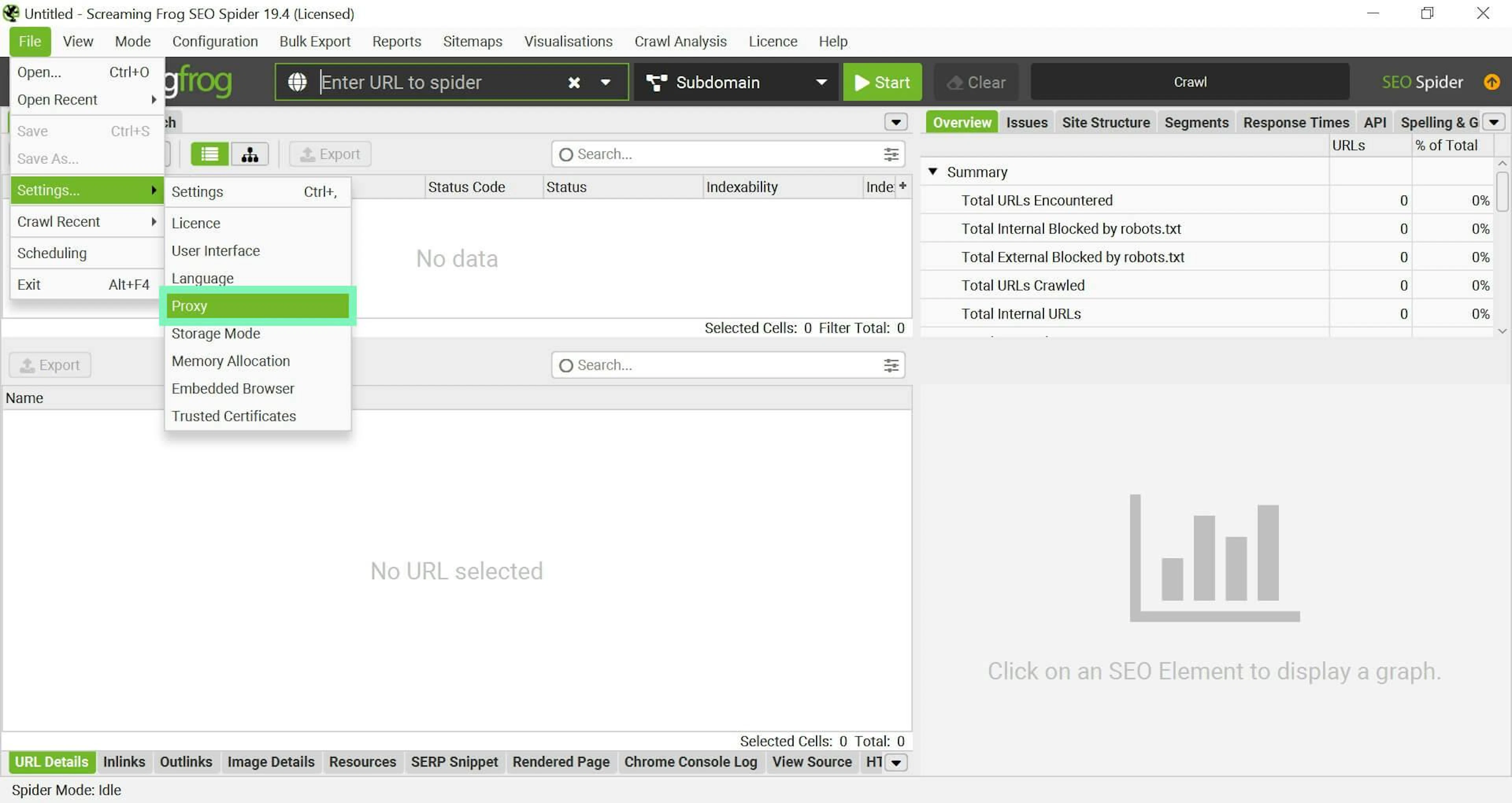Open the Visualisations menu
The image size is (1512, 803).
568,42
